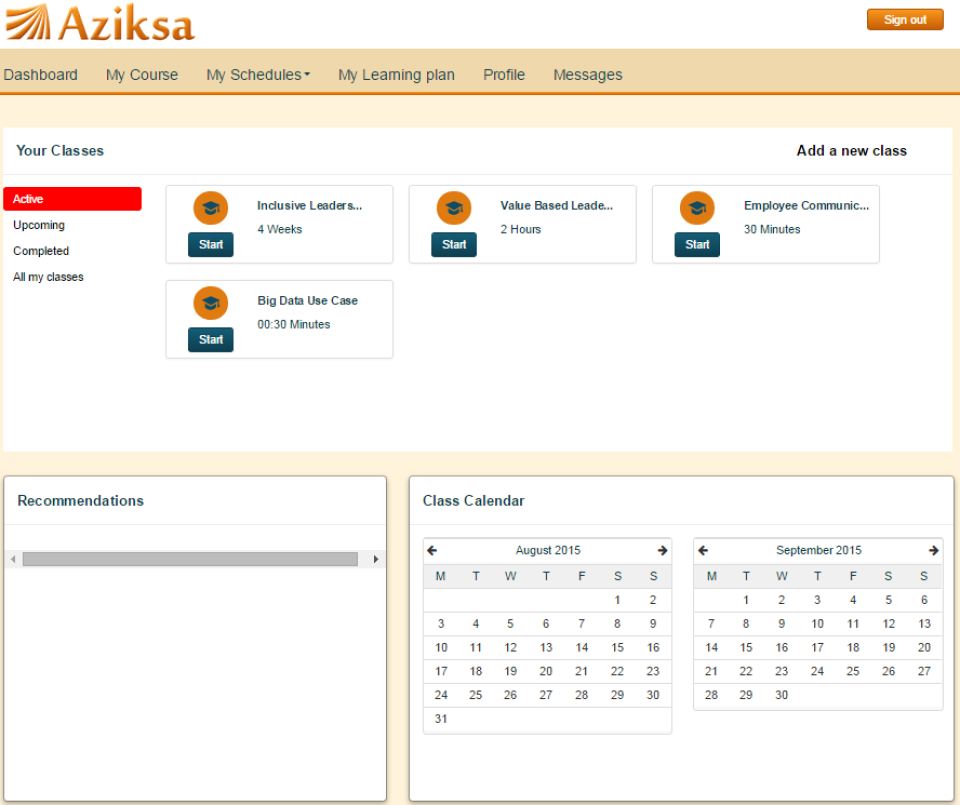The height and width of the screenshot is (805, 960).
Task: Navigate to My Learning plan
Action: [396, 74]
